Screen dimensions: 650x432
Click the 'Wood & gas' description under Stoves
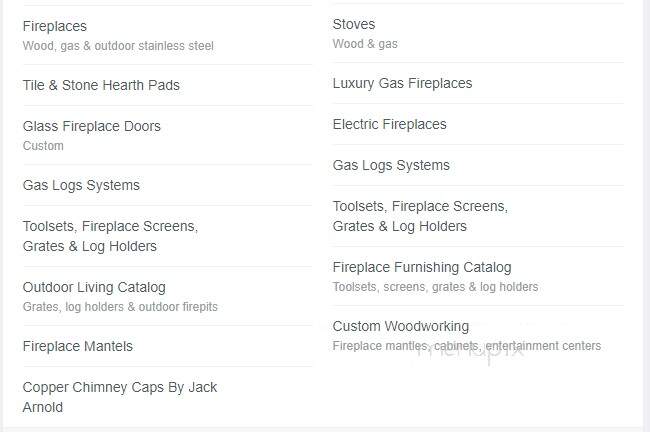(x=365, y=44)
